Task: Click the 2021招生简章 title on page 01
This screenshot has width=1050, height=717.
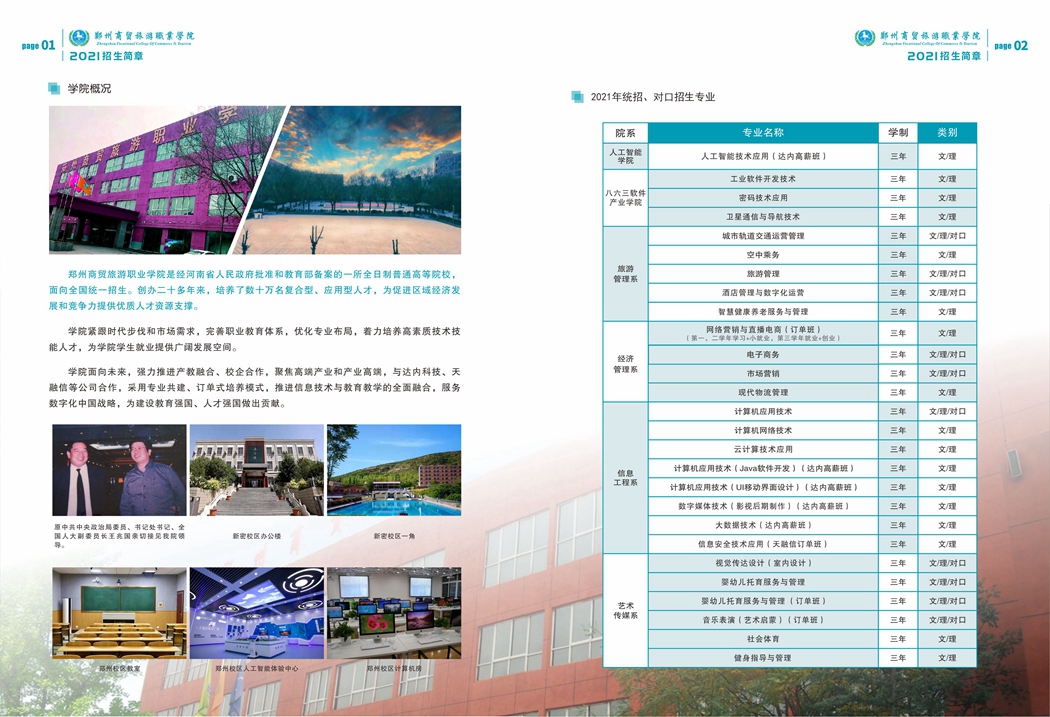Action: [106, 57]
